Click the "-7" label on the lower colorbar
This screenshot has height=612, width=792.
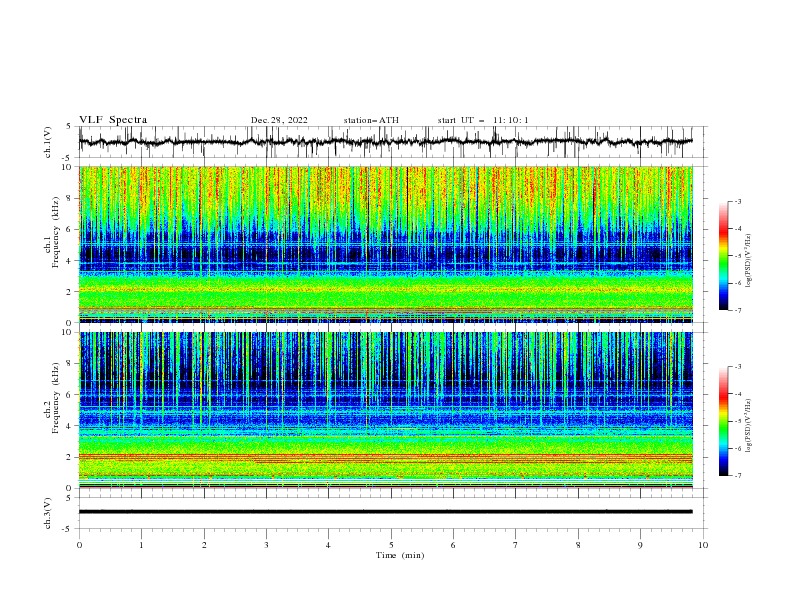coord(737,476)
